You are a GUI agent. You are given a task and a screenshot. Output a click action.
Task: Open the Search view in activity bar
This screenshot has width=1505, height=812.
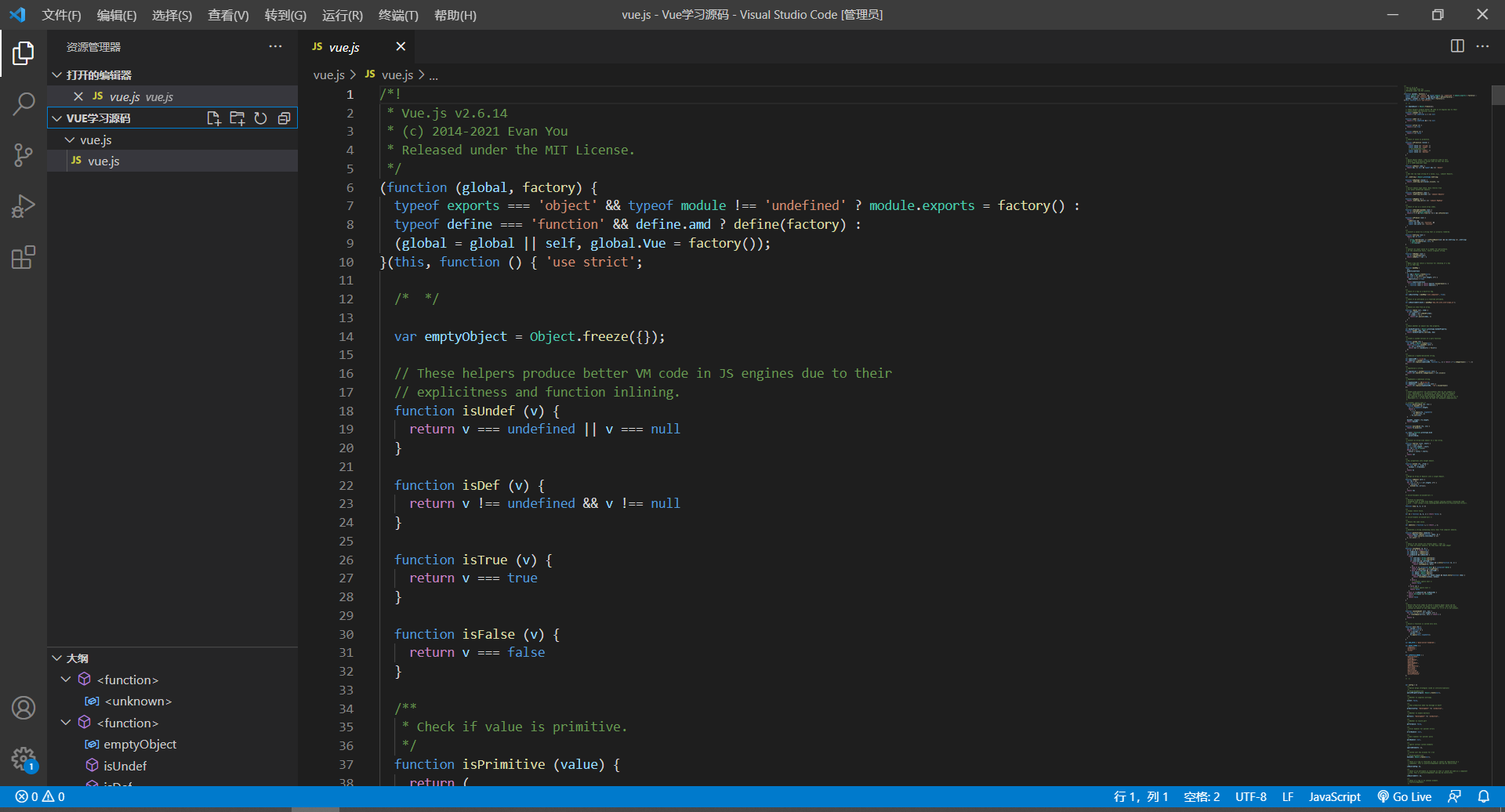(x=24, y=103)
